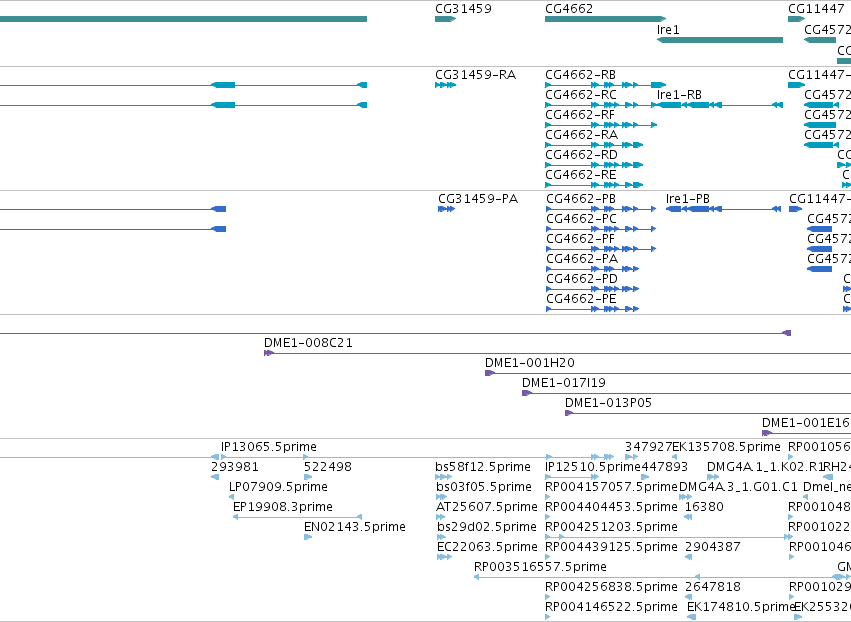The height and width of the screenshot is (622, 851).
Task: Select transcript CG4662-RE
Action: [581, 175]
